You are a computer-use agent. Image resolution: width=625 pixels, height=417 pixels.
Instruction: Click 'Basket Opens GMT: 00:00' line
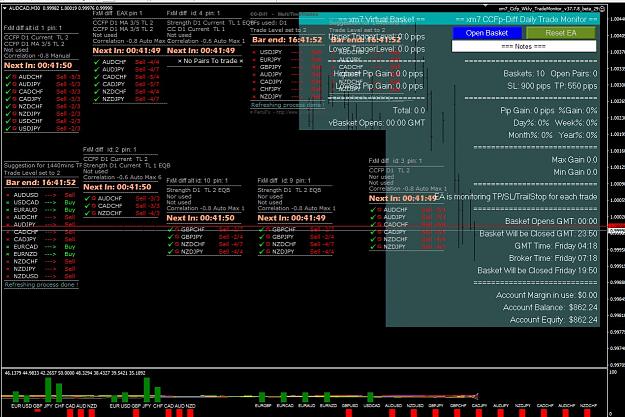551,221
